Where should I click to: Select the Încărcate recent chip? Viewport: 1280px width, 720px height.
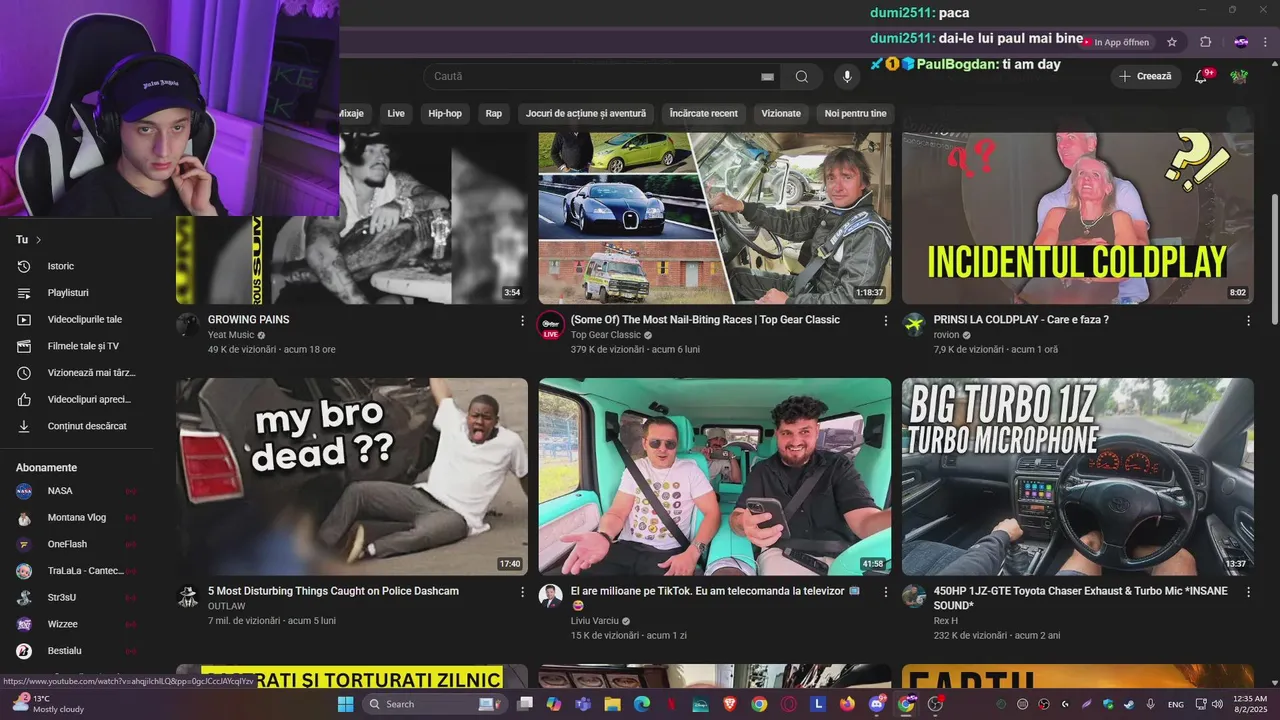[704, 113]
